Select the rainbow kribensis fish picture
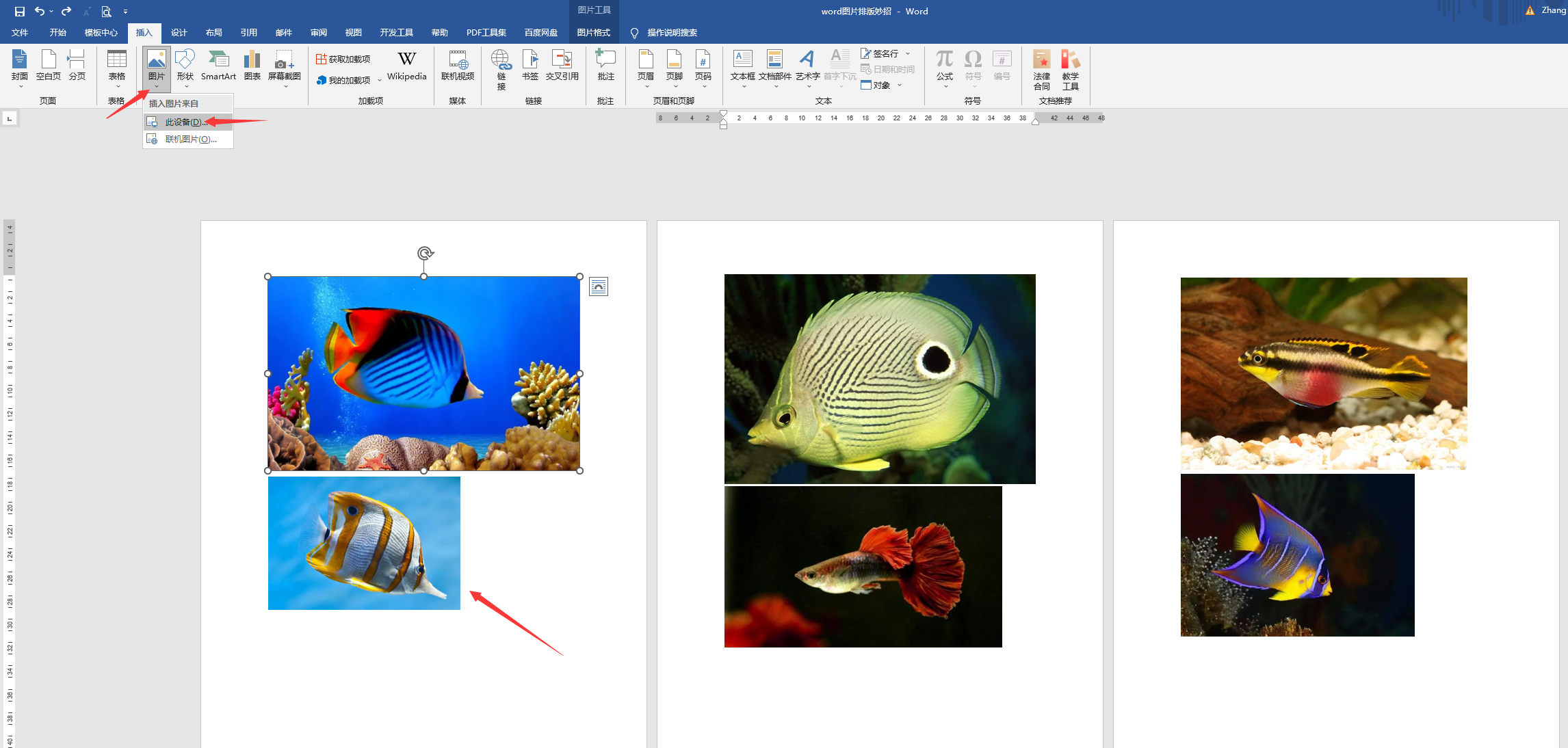Screen dimensions: 1568x748 pos(1324,373)
